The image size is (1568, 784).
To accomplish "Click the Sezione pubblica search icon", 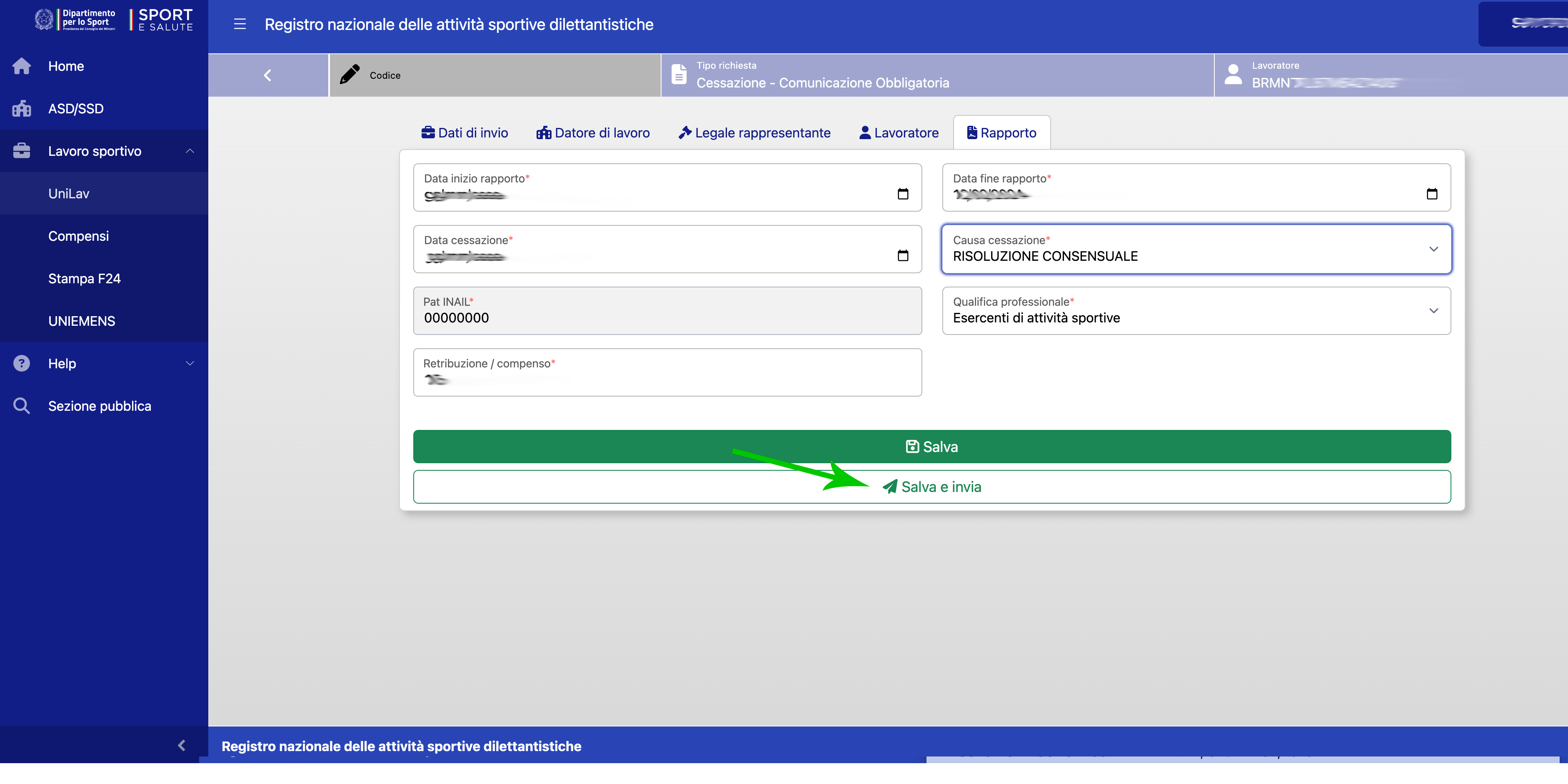I will pos(22,406).
